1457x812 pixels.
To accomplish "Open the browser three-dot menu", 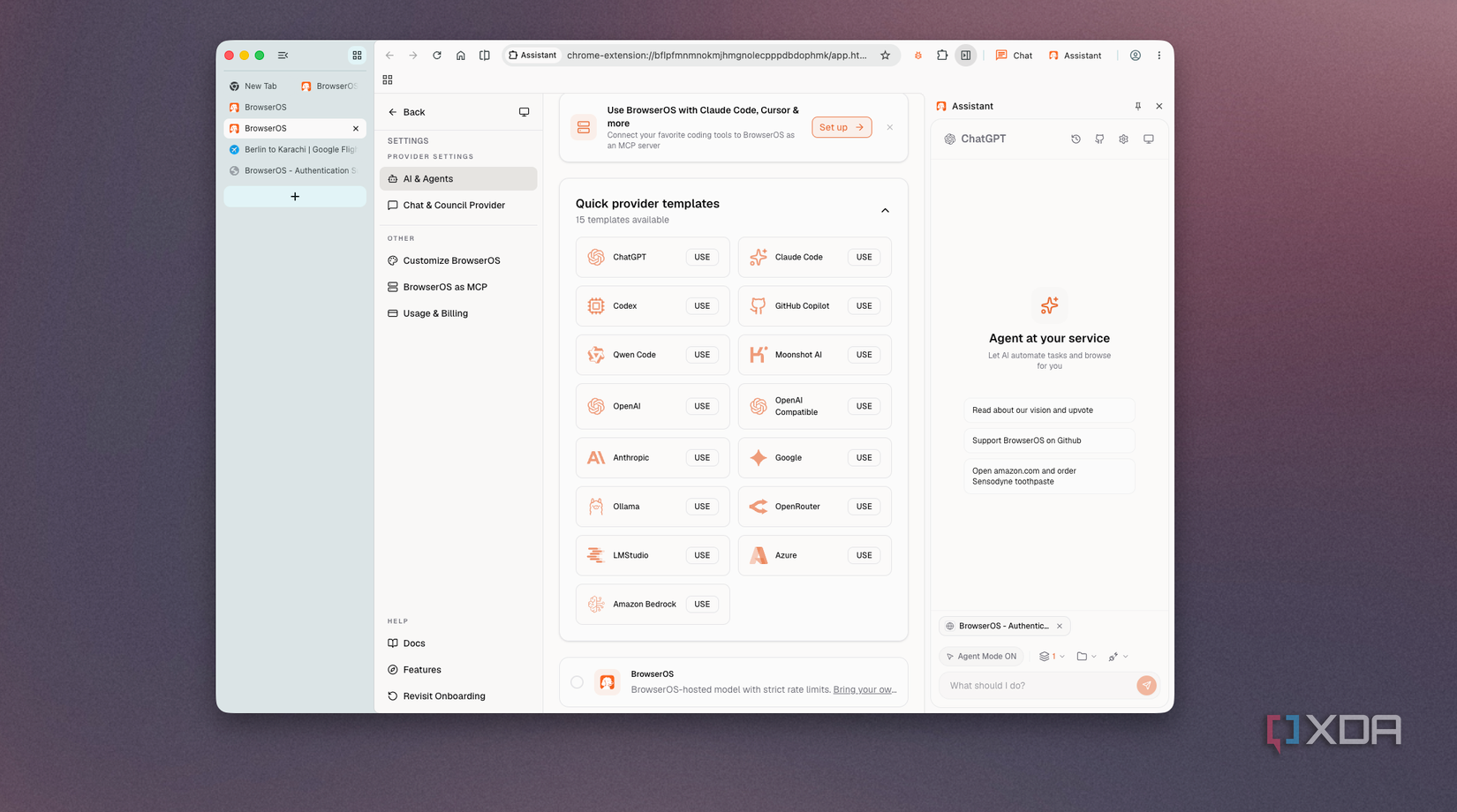I will coord(1159,56).
